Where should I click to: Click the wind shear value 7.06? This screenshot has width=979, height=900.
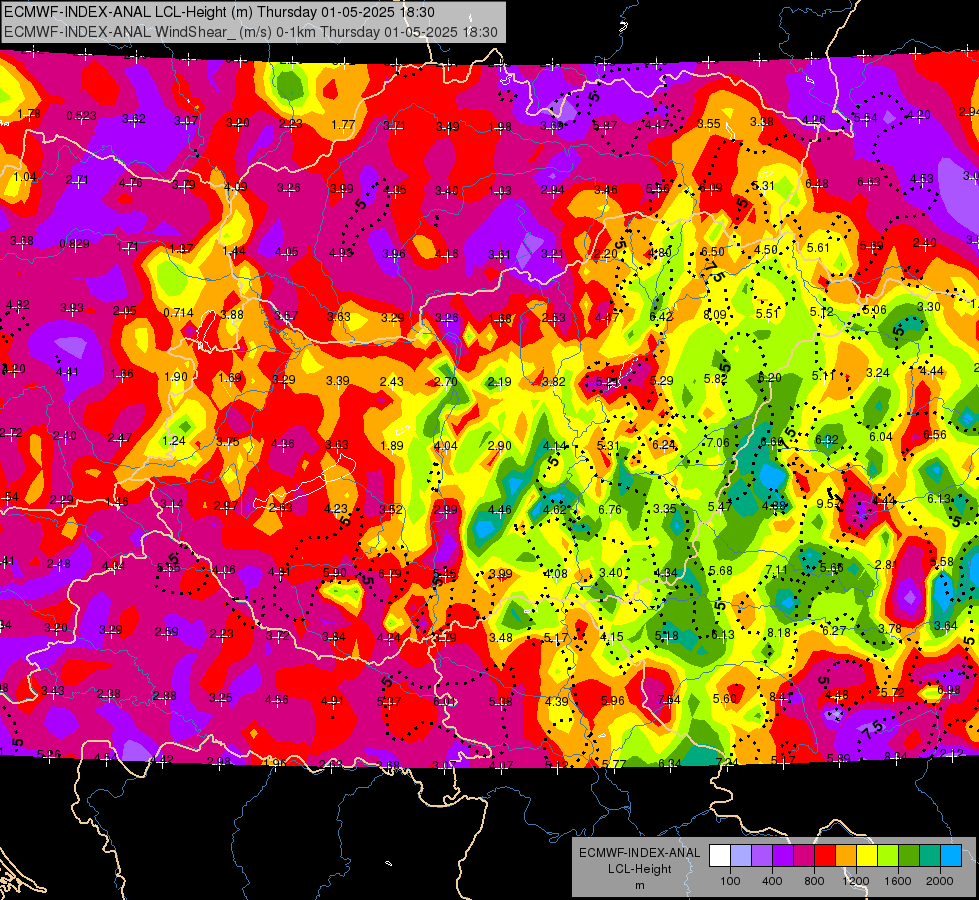[x=718, y=443]
